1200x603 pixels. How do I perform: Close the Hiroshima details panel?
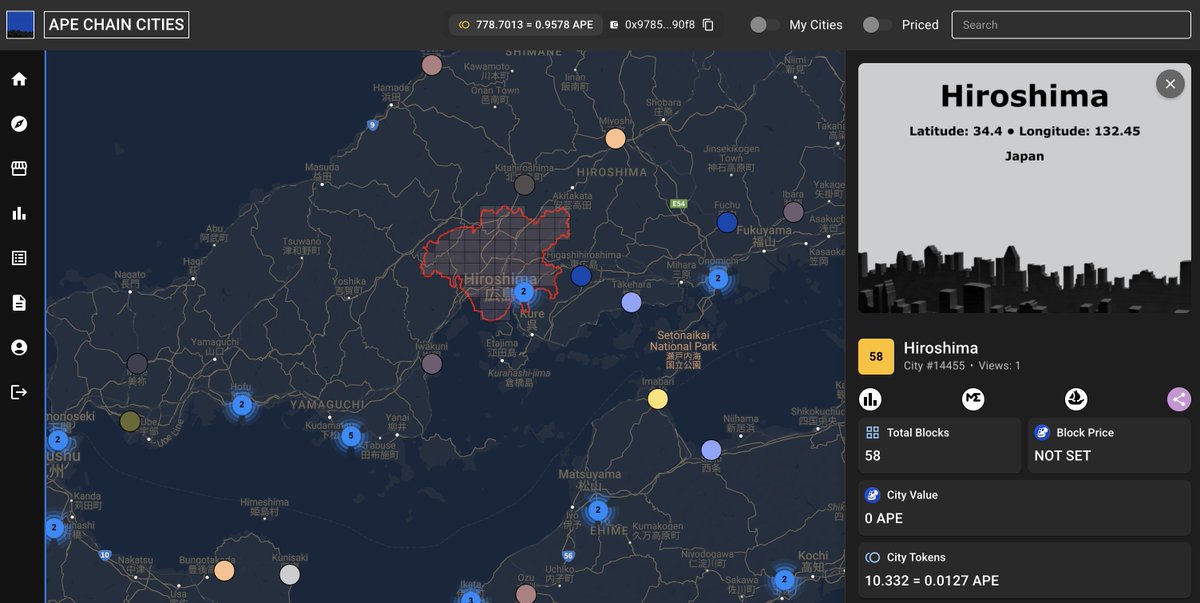point(1170,84)
